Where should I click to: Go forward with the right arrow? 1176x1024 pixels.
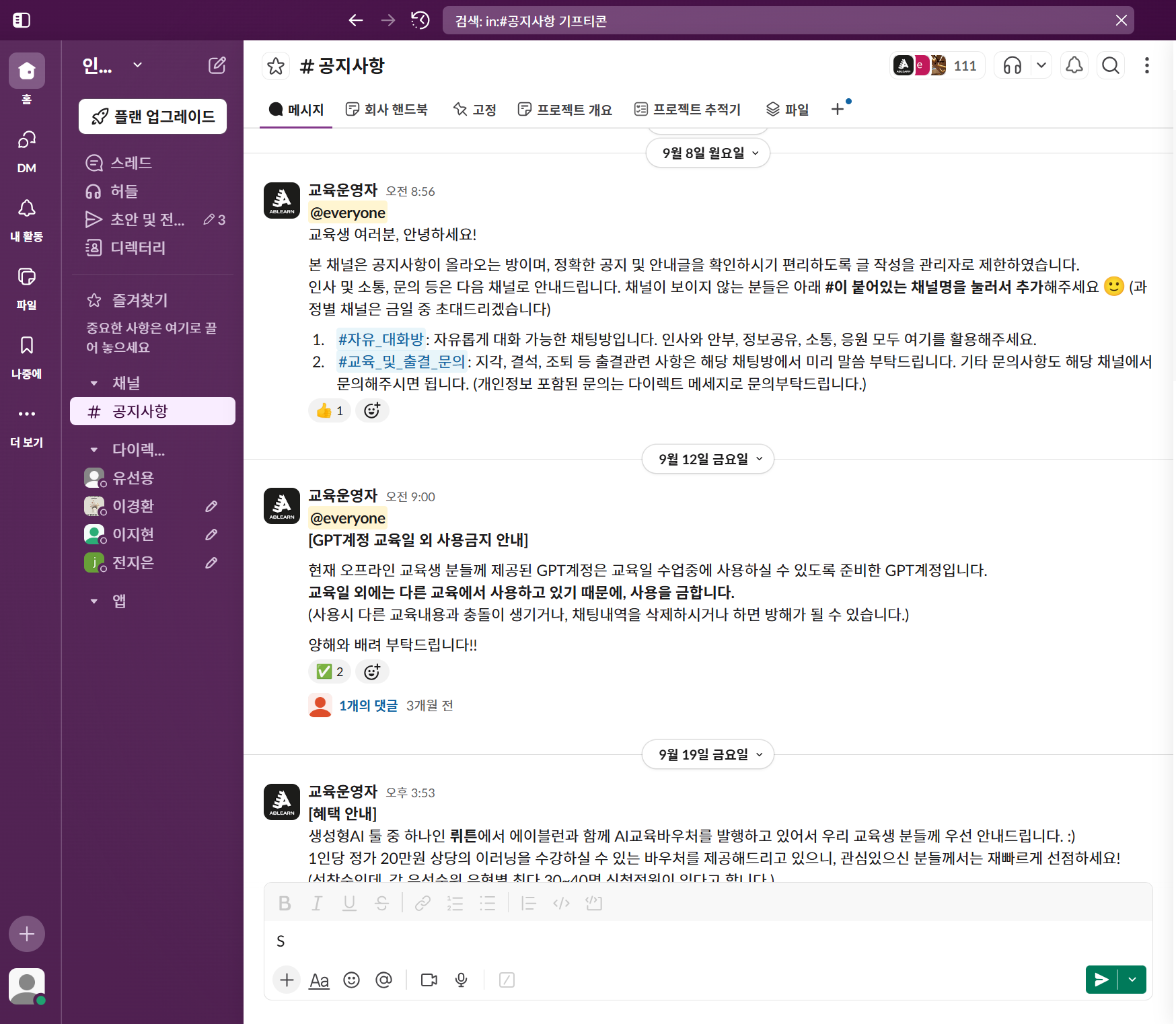tap(388, 20)
